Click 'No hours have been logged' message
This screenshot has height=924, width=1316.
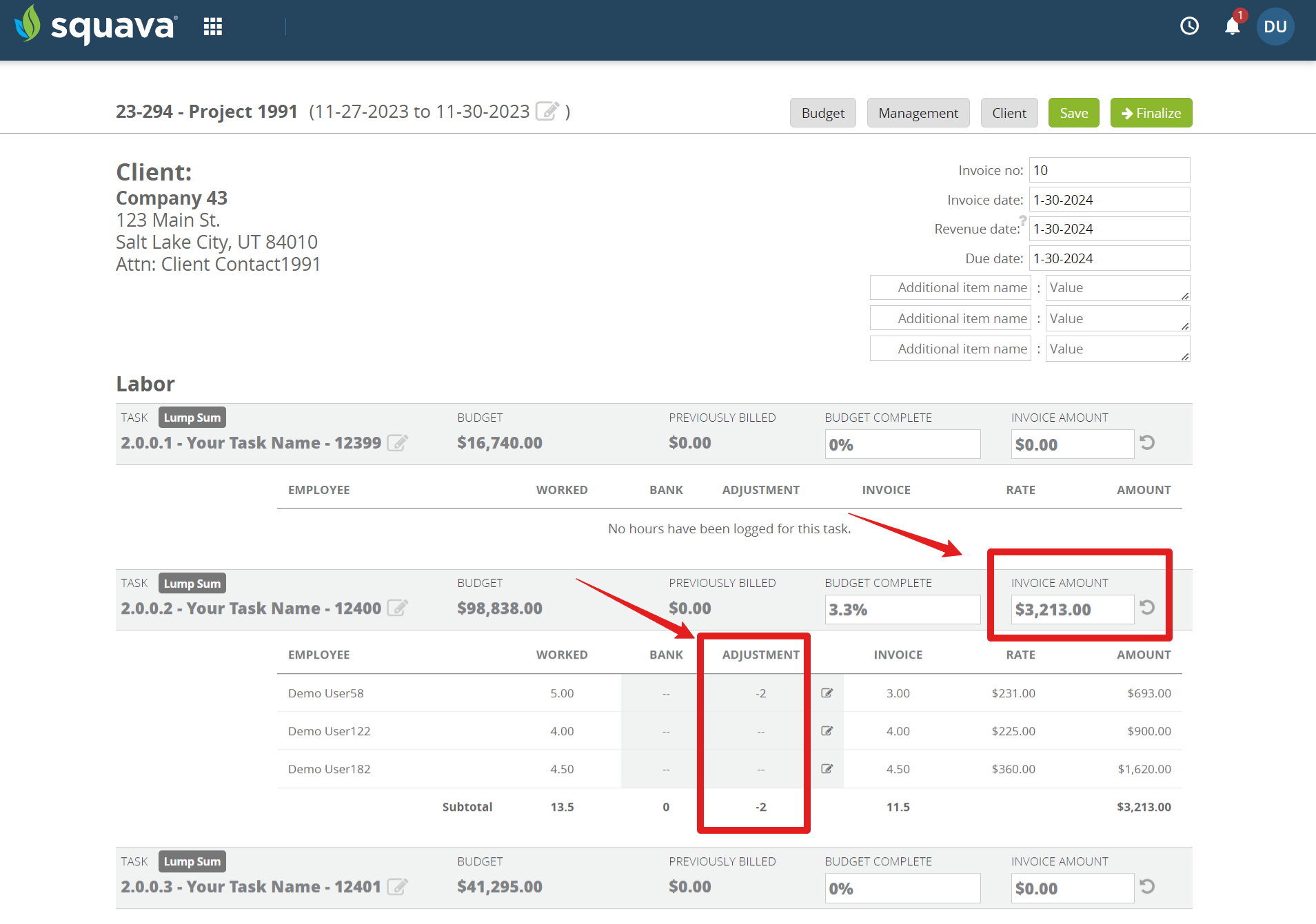pyautogui.click(x=729, y=528)
